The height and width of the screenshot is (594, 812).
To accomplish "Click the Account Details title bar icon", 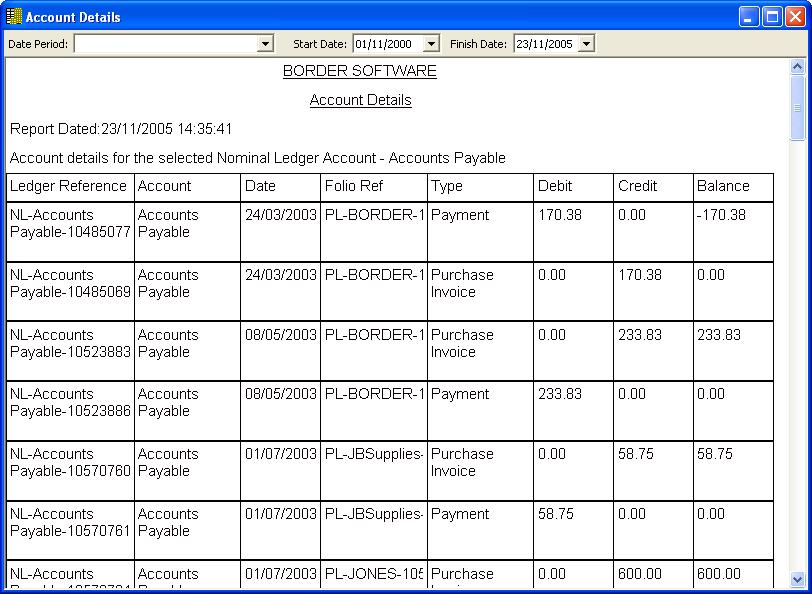I will click(14, 17).
